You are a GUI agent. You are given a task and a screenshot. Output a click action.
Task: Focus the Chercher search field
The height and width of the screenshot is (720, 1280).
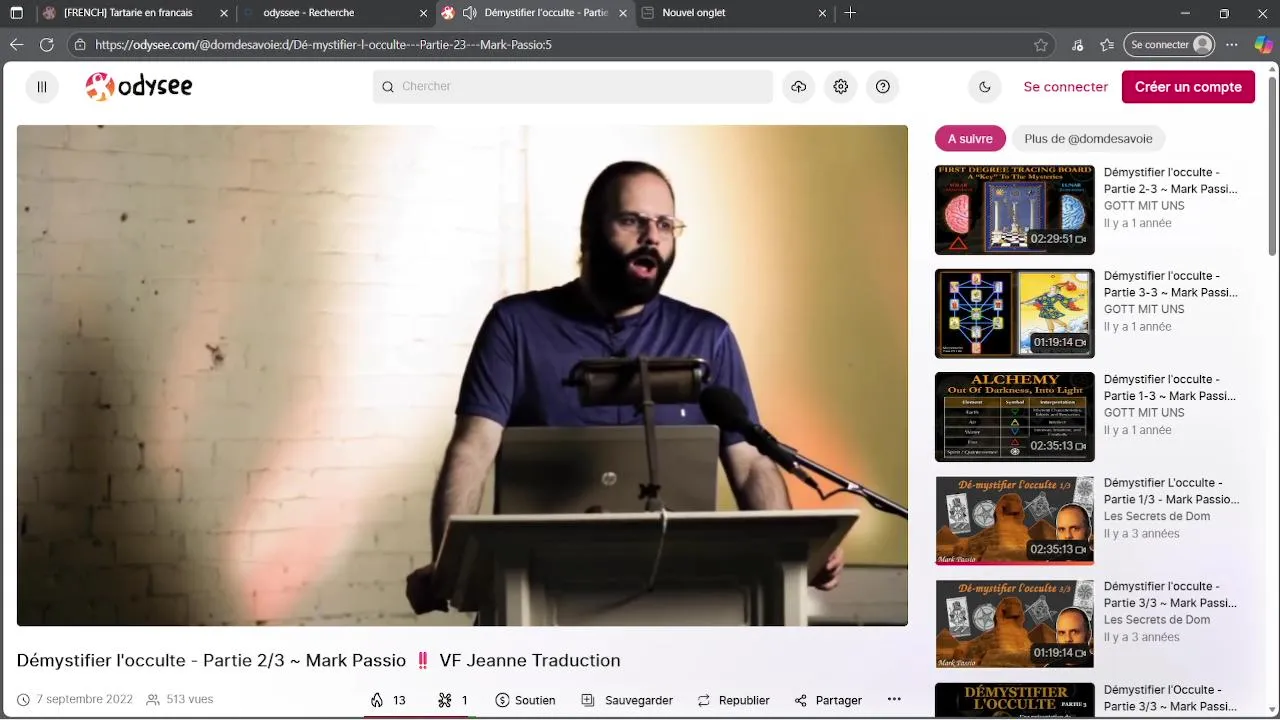(x=573, y=87)
